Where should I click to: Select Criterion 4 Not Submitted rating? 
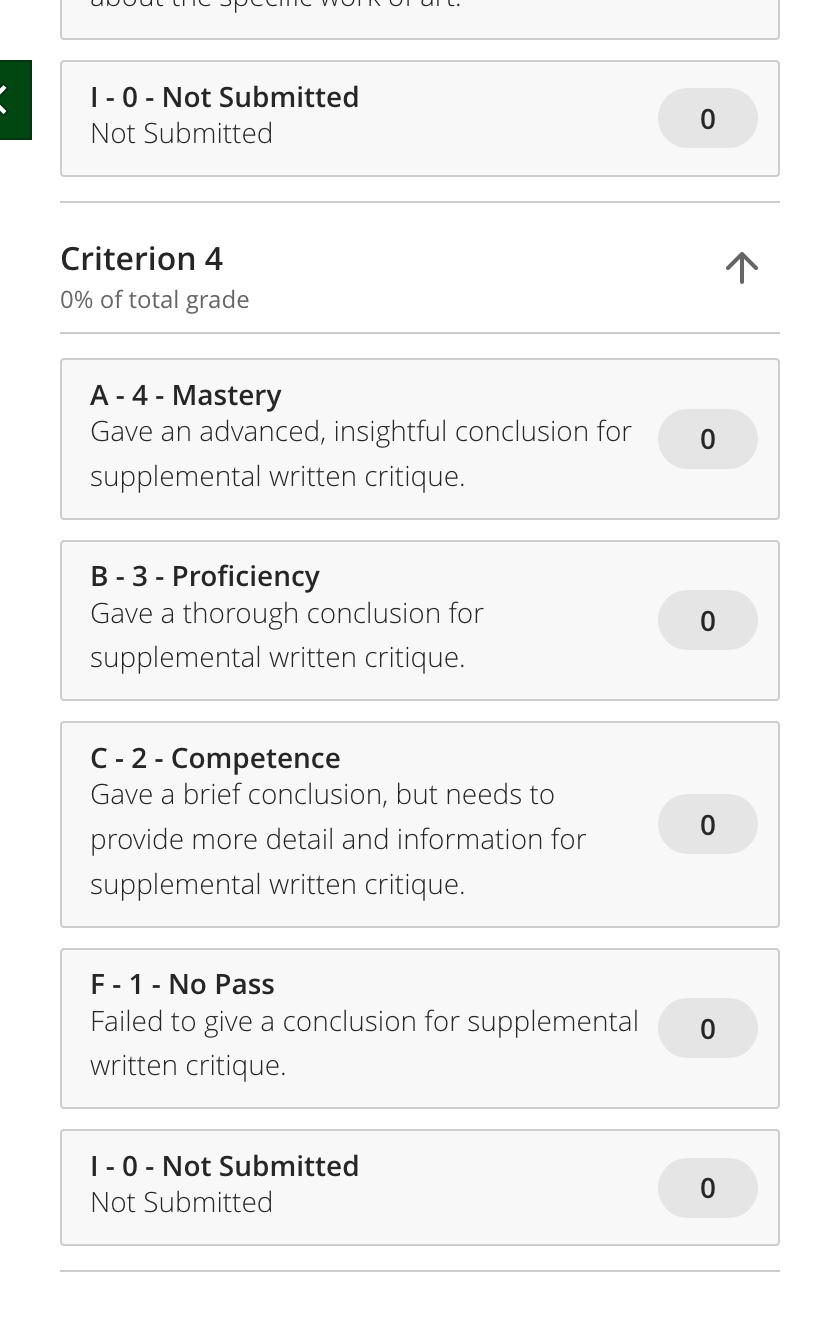point(420,1187)
